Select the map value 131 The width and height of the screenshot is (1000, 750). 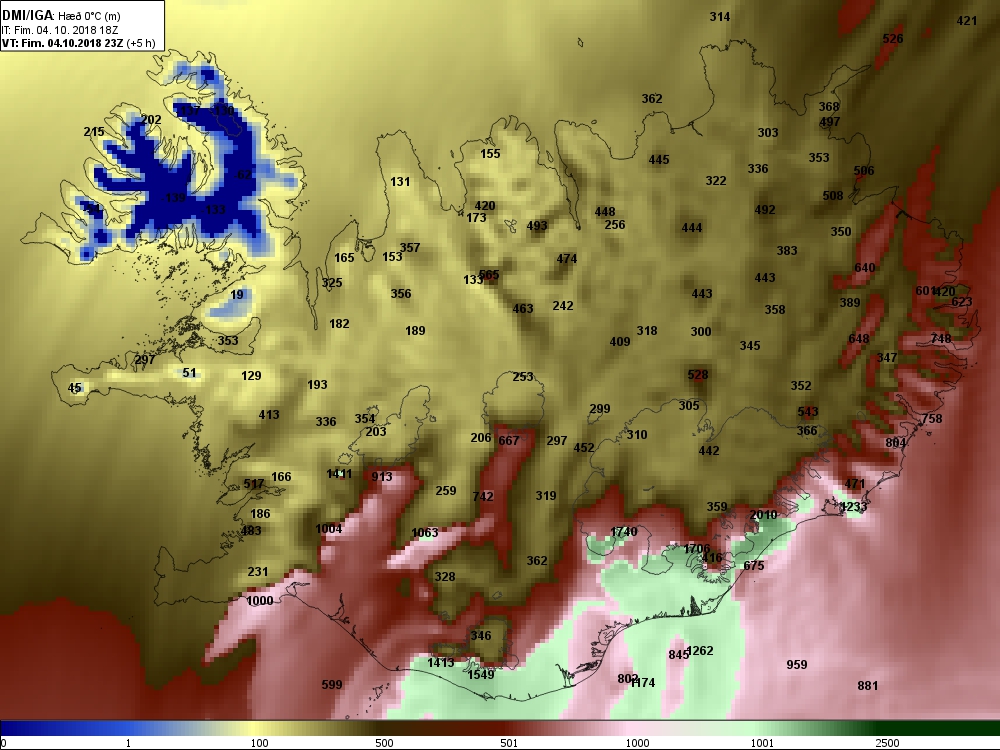click(x=400, y=182)
